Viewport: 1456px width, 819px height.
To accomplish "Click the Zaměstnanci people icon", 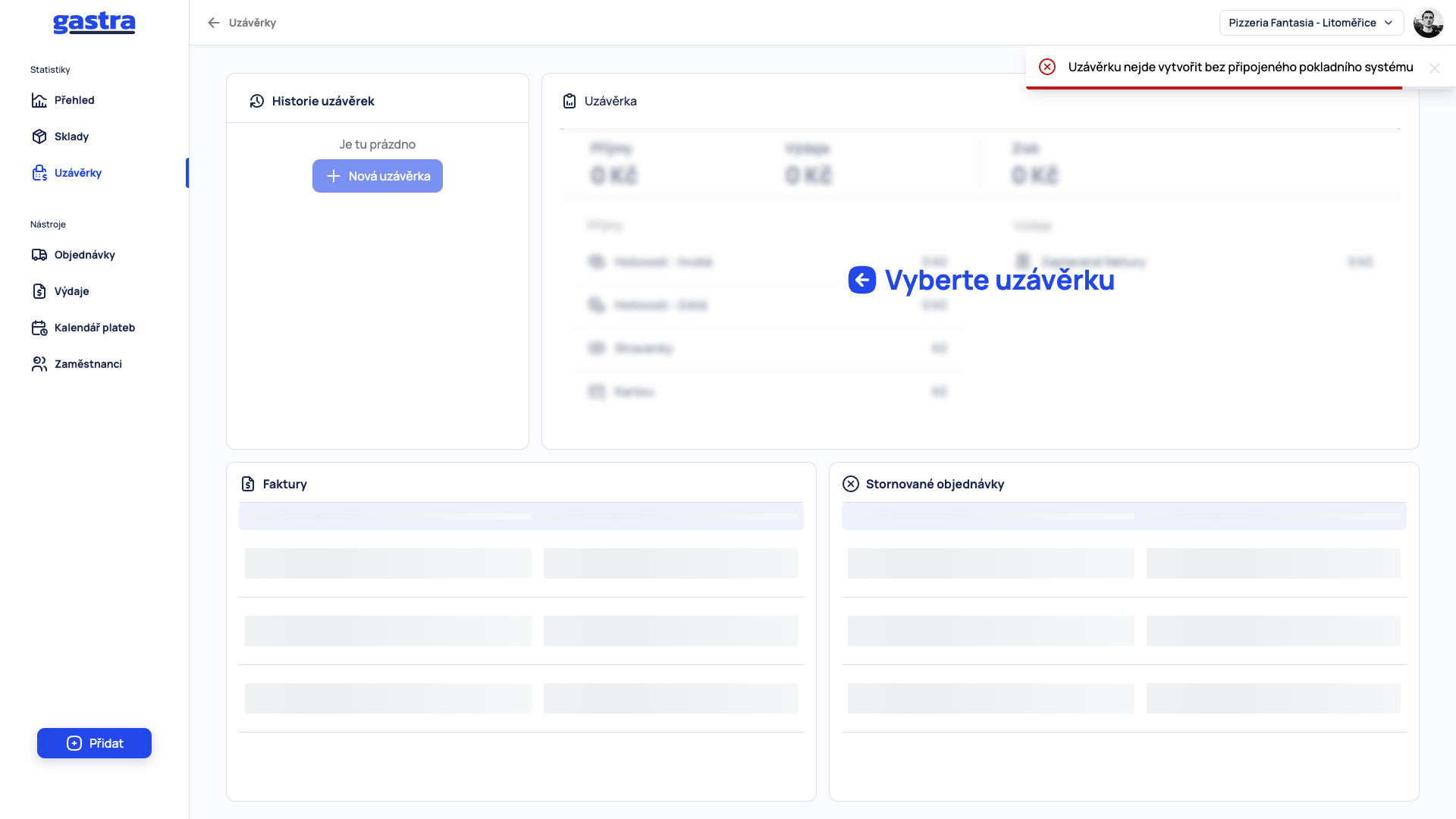I will [39, 364].
